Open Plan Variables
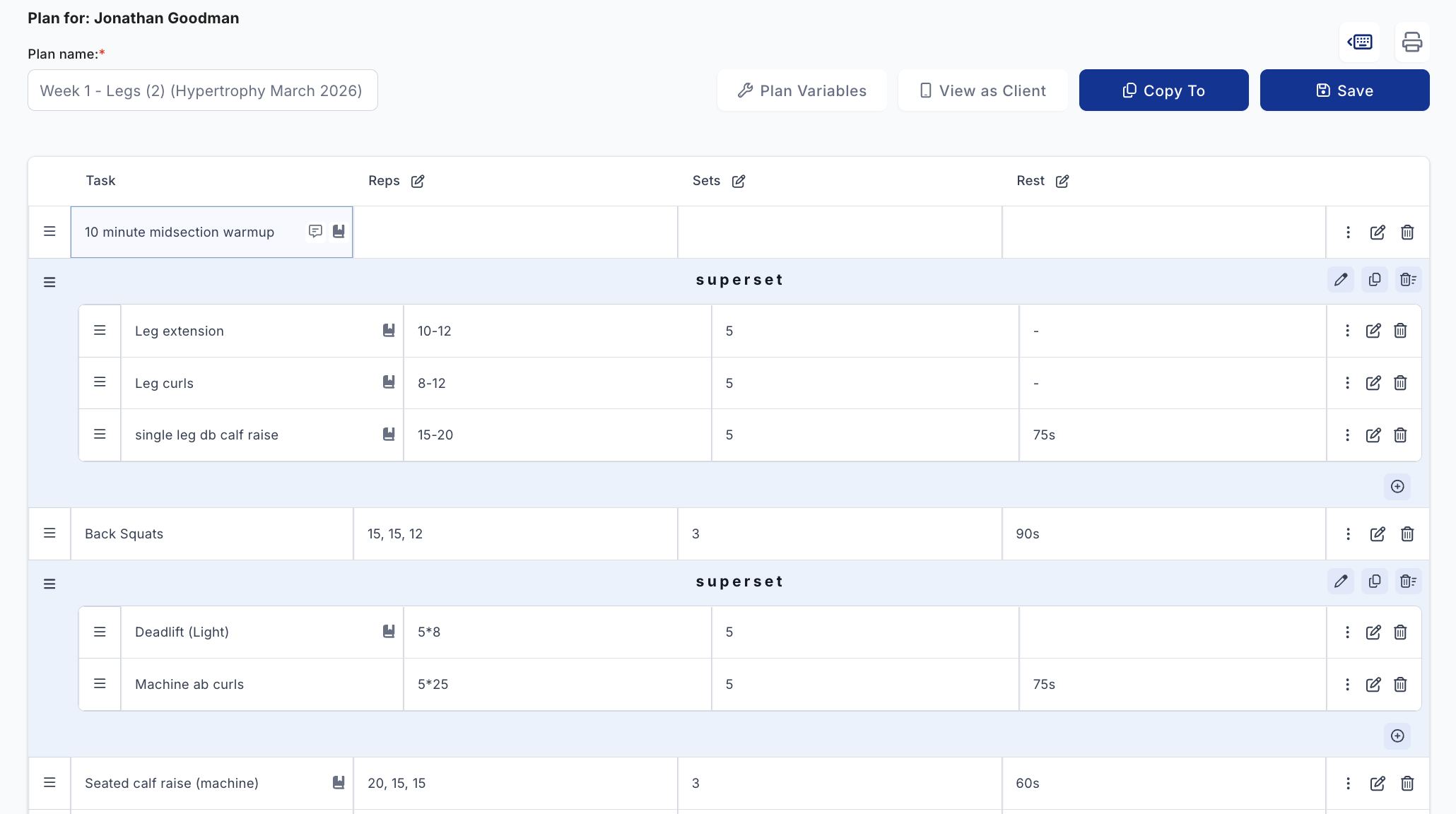Image resolution: width=1456 pixels, height=814 pixels. pyautogui.click(x=802, y=90)
